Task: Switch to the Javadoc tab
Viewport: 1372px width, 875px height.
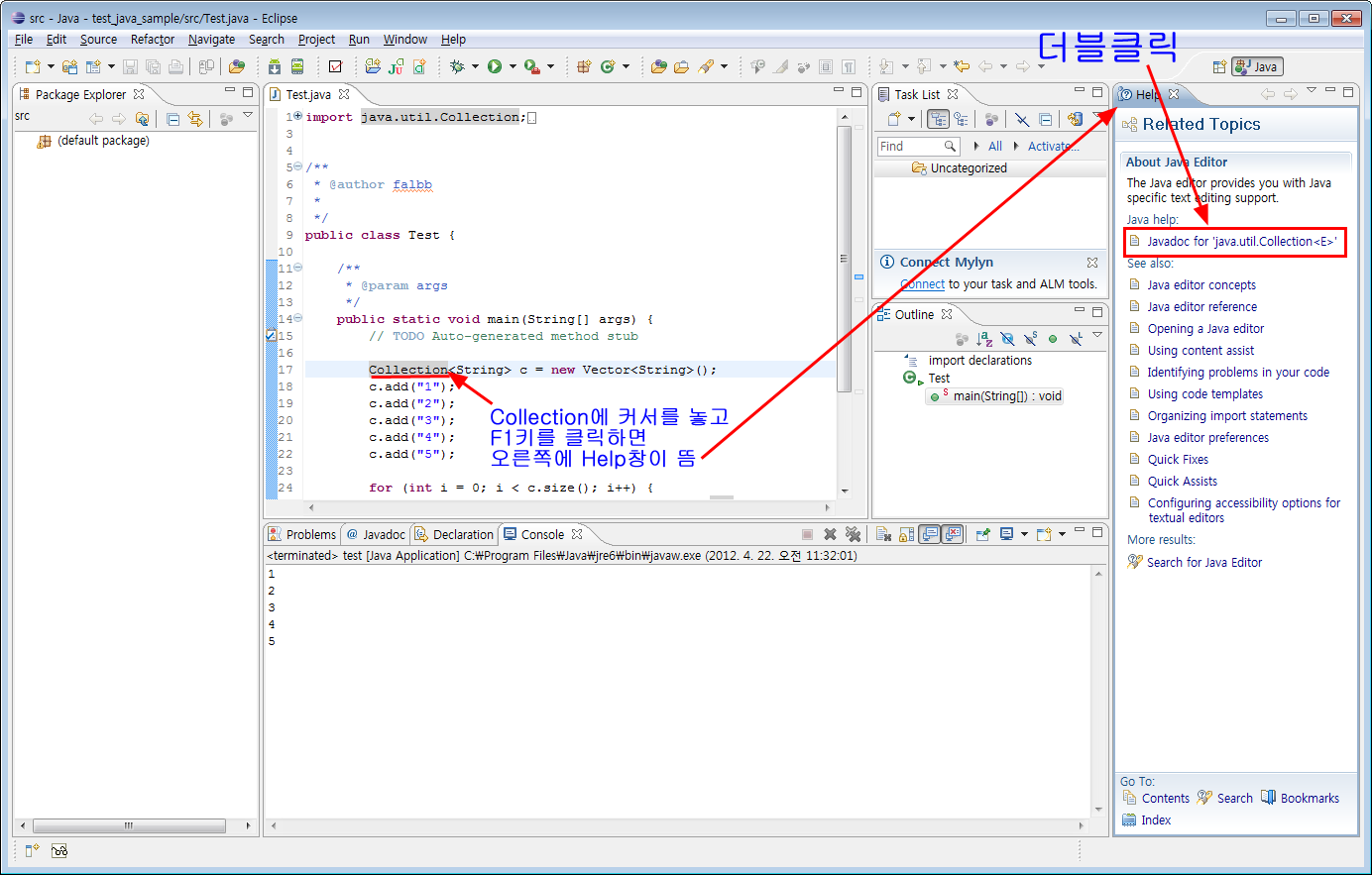Action: click(376, 534)
